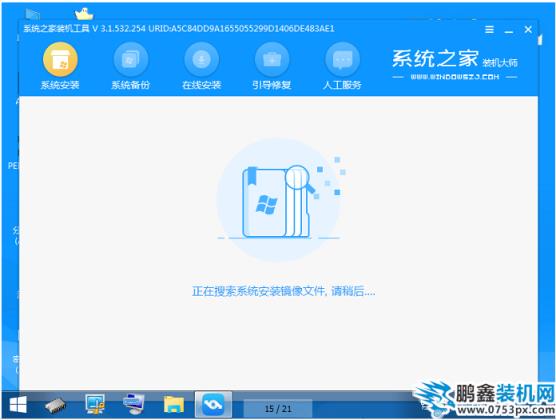Viewport: 556px width, 420px height.
Task: Open File Explorer folder in taskbar
Action: 174,404
